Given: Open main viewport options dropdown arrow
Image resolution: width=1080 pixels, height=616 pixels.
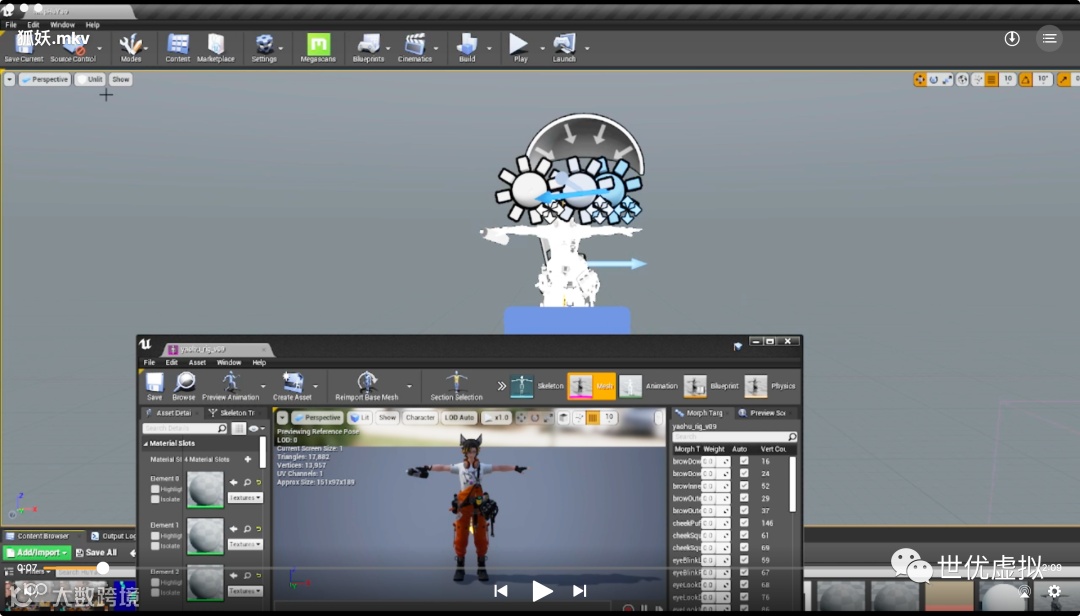Looking at the screenshot, I should [9, 79].
